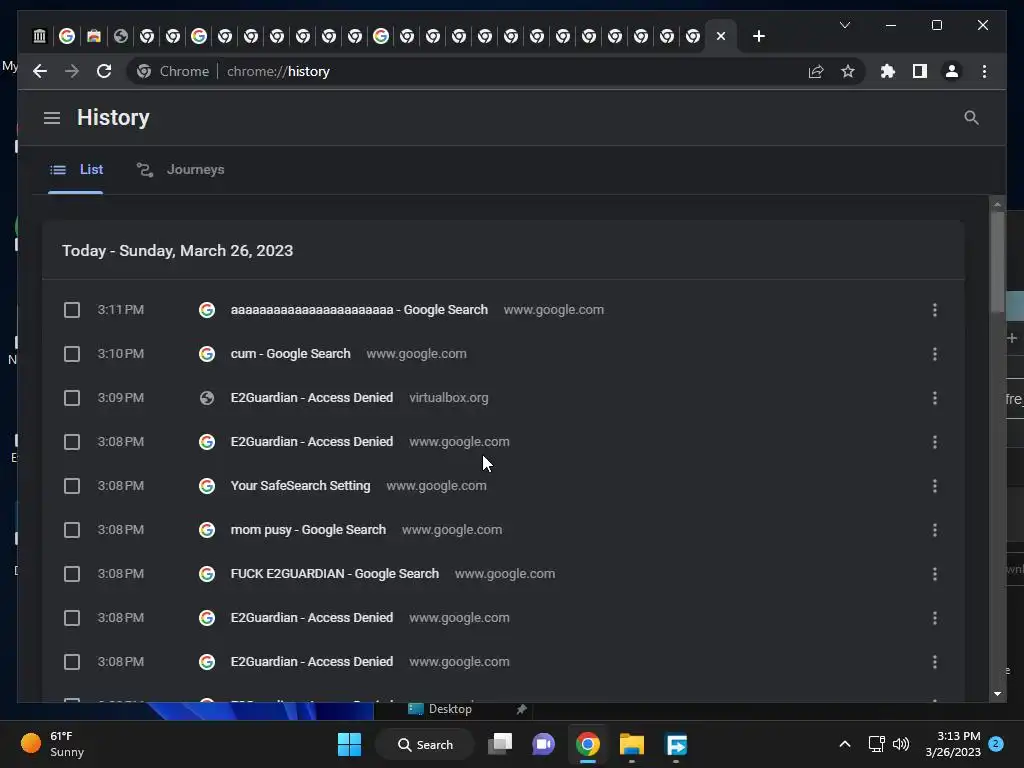Click the taskbar Search box

pyautogui.click(x=425, y=744)
